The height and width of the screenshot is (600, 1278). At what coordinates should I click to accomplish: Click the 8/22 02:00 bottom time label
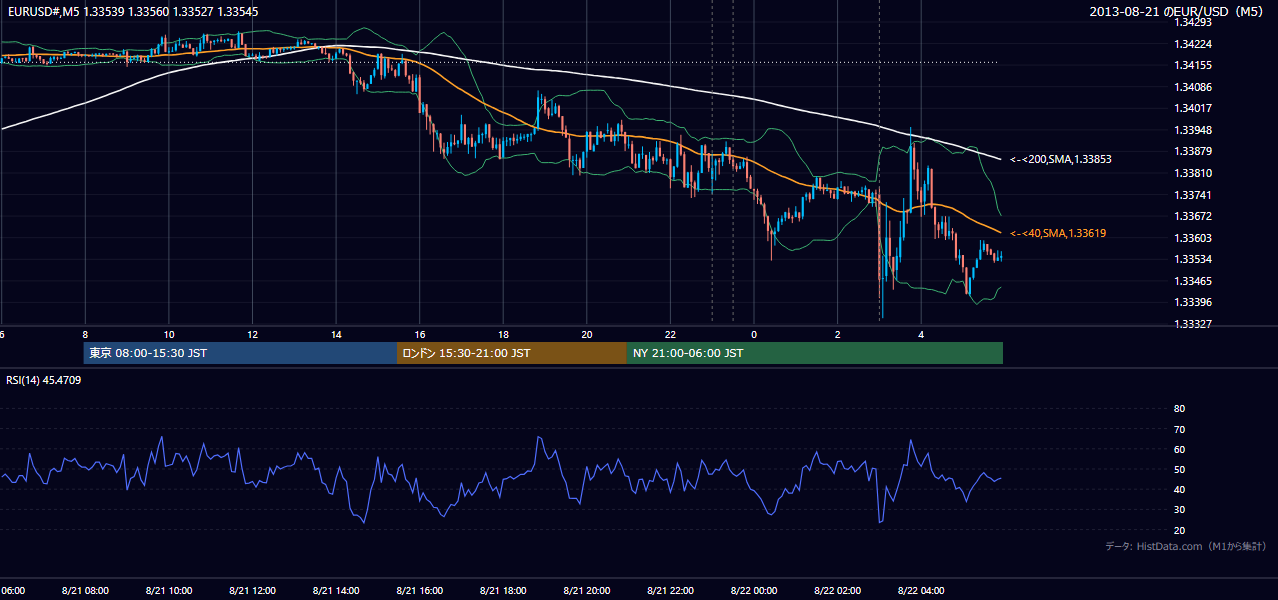(838, 591)
